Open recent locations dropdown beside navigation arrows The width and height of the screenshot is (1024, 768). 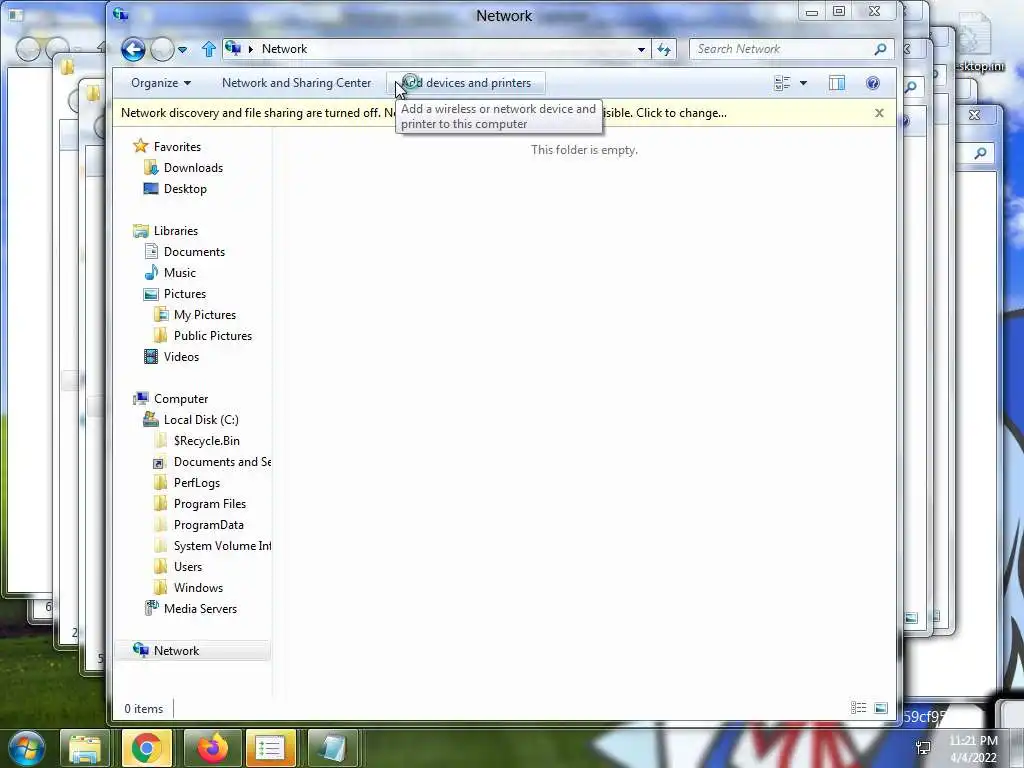click(182, 50)
